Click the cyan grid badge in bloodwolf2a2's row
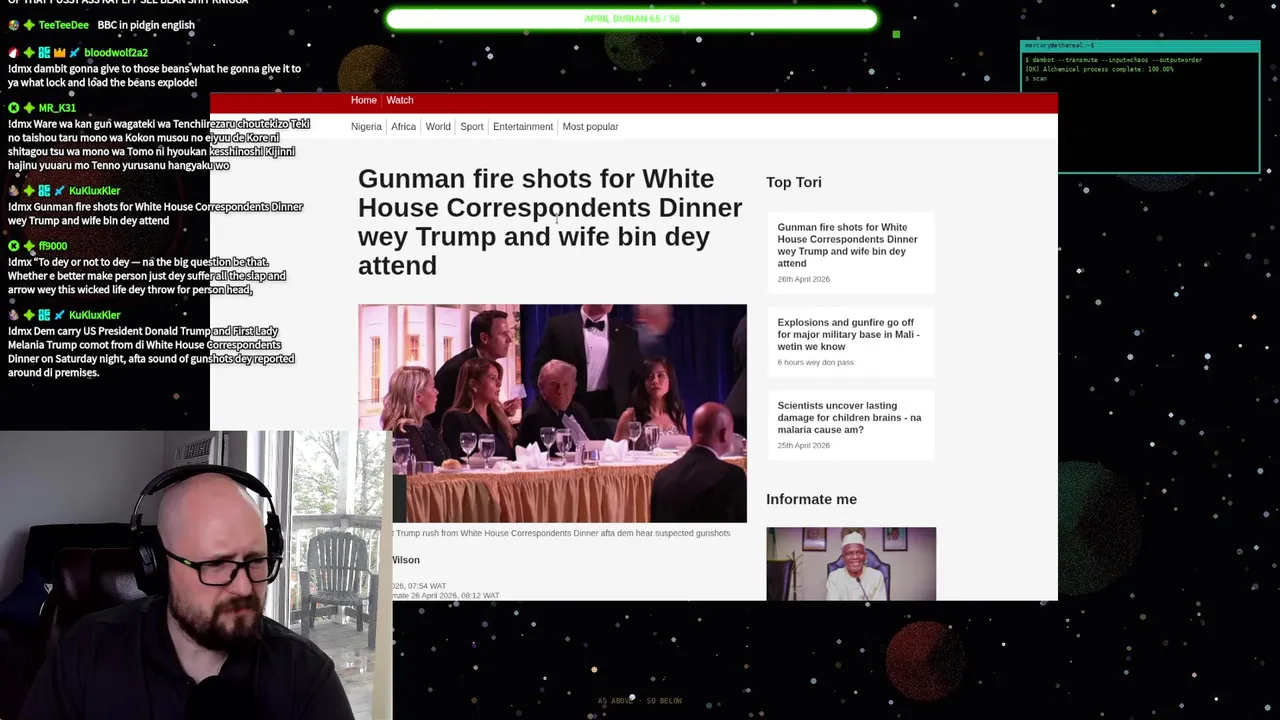This screenshot has width=1280, height=720. point(44,53)
